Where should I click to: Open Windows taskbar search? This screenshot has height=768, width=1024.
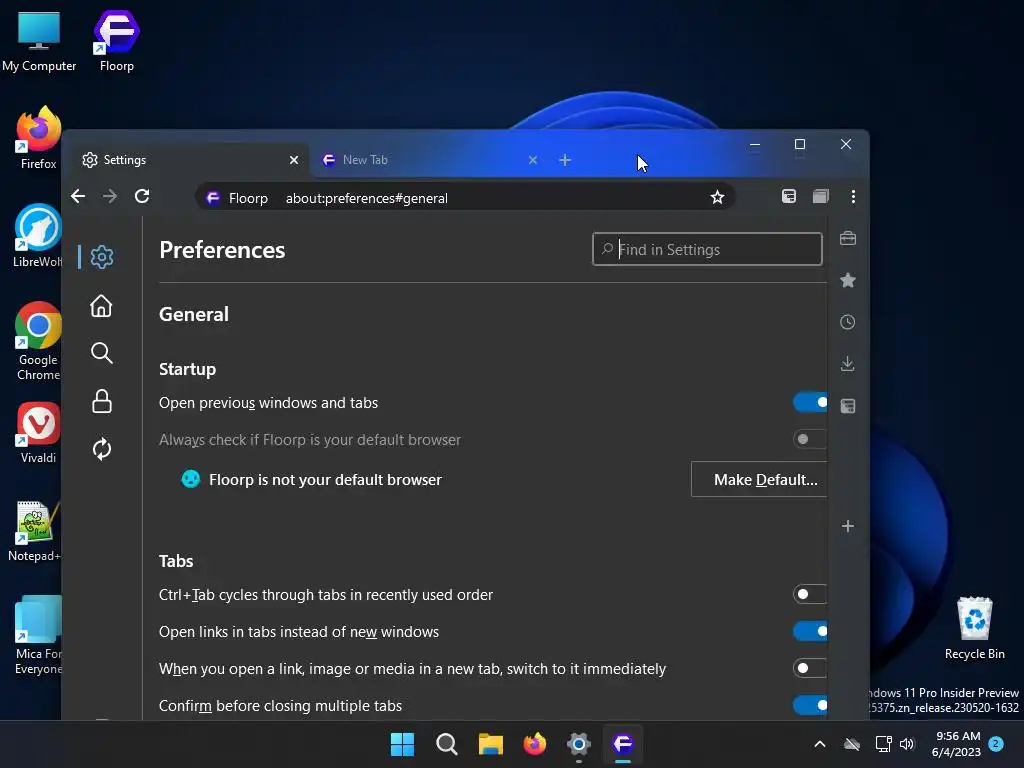click(x=447, y=744)
